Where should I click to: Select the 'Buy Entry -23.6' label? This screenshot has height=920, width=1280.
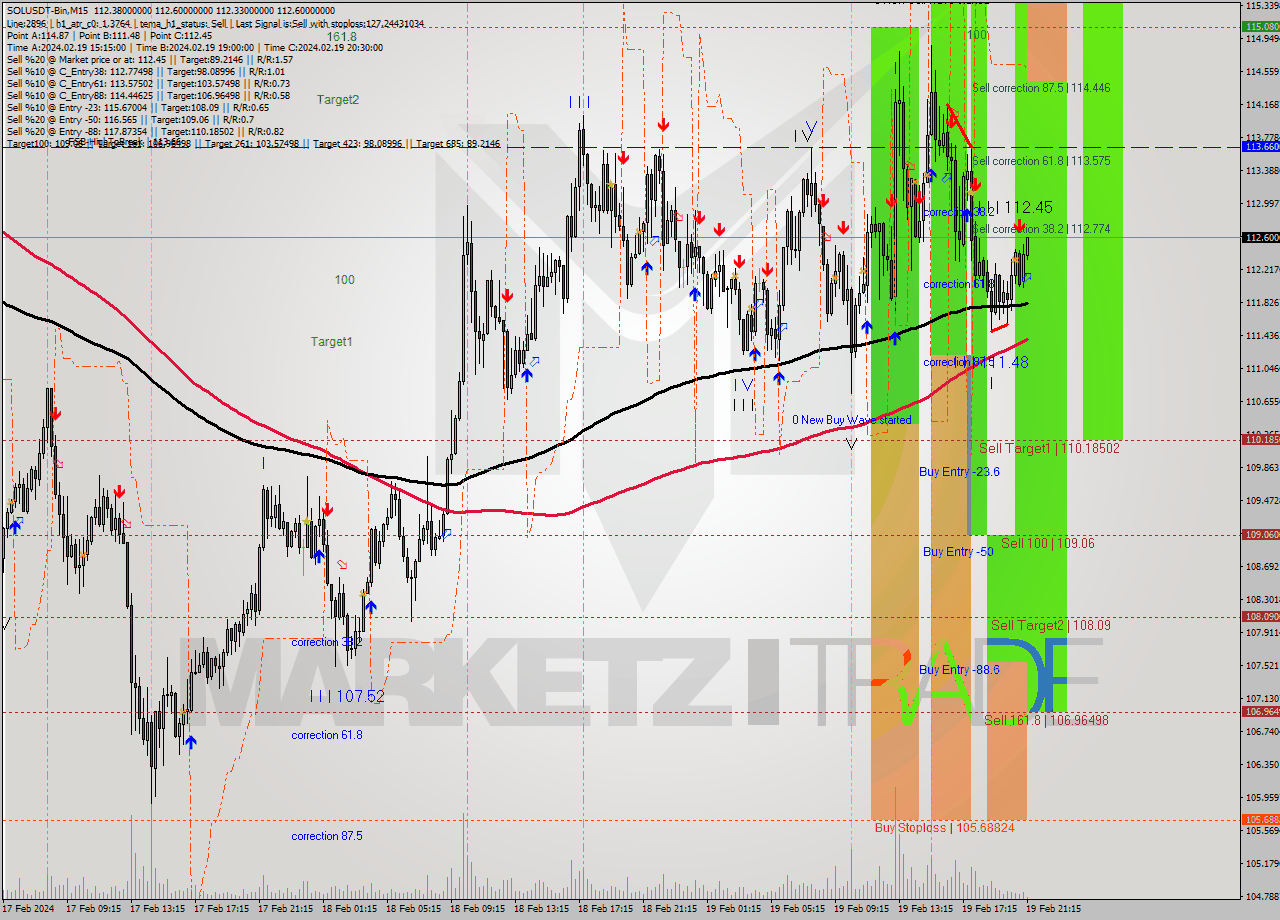[960, 471]
